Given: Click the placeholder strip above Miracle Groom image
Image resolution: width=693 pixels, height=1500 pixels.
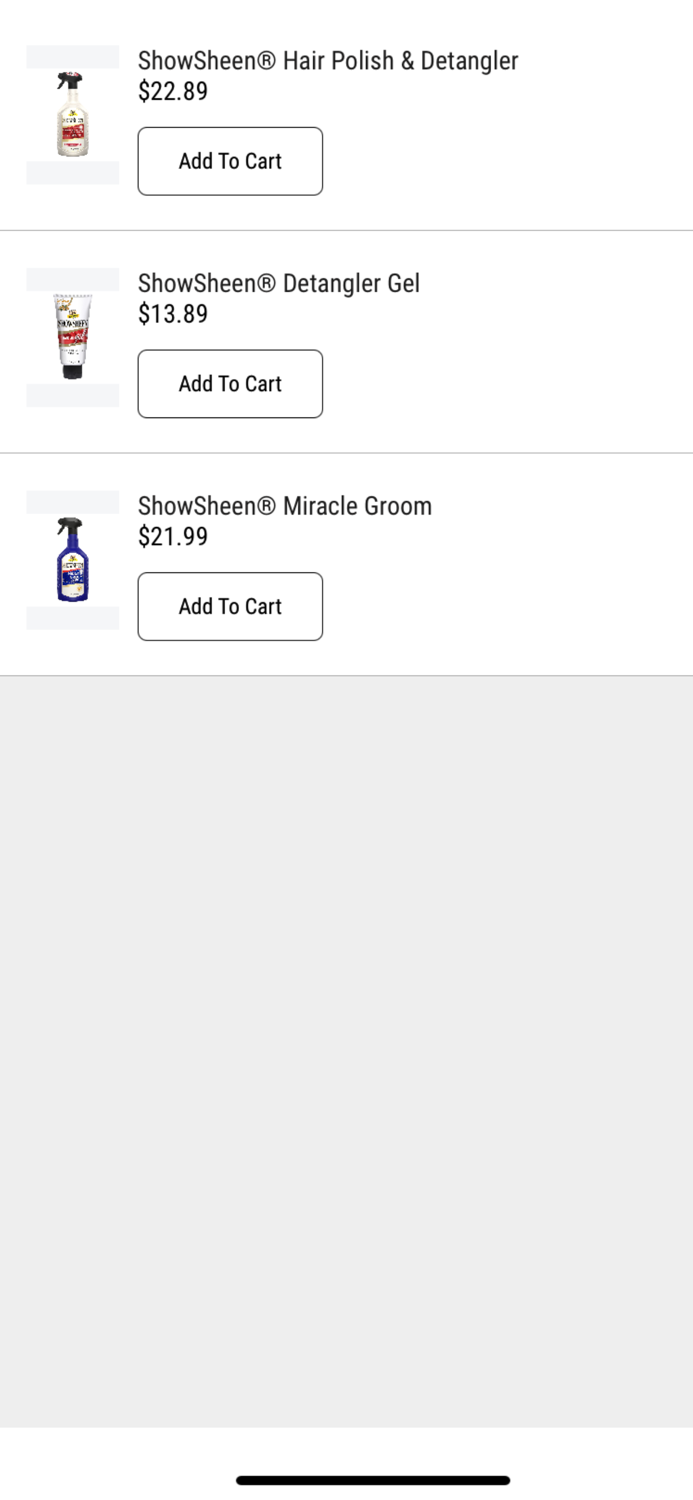Looking at the screenshot, I should [72, 502].
